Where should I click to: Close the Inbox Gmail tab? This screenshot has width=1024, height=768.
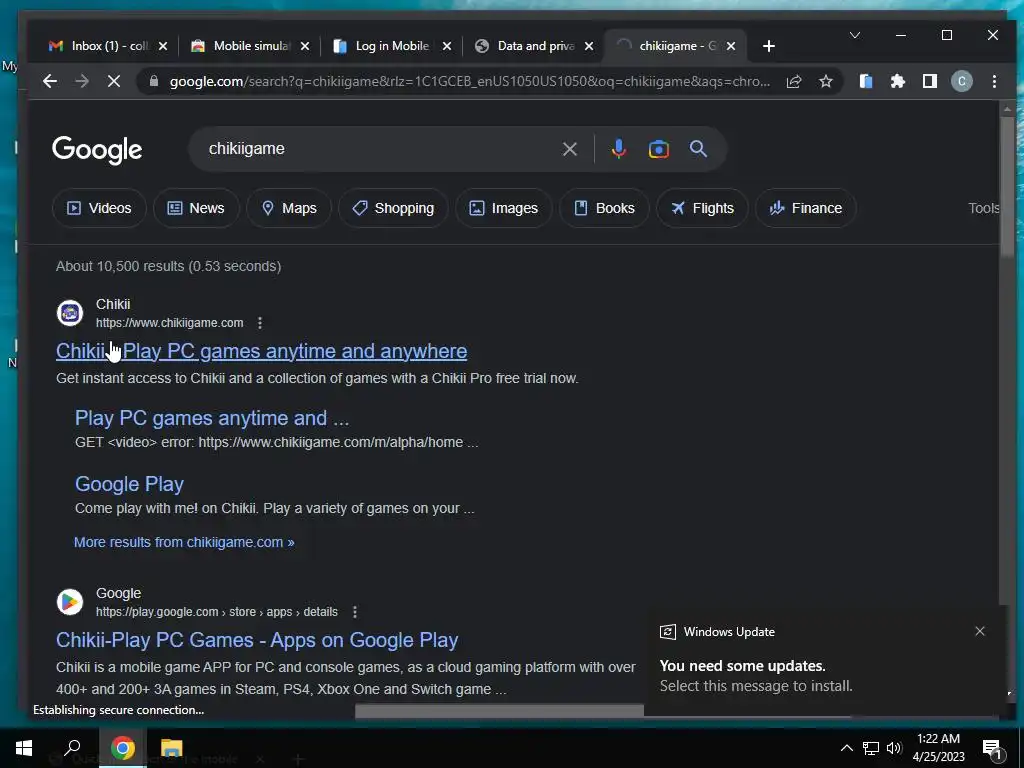(163, 46)
